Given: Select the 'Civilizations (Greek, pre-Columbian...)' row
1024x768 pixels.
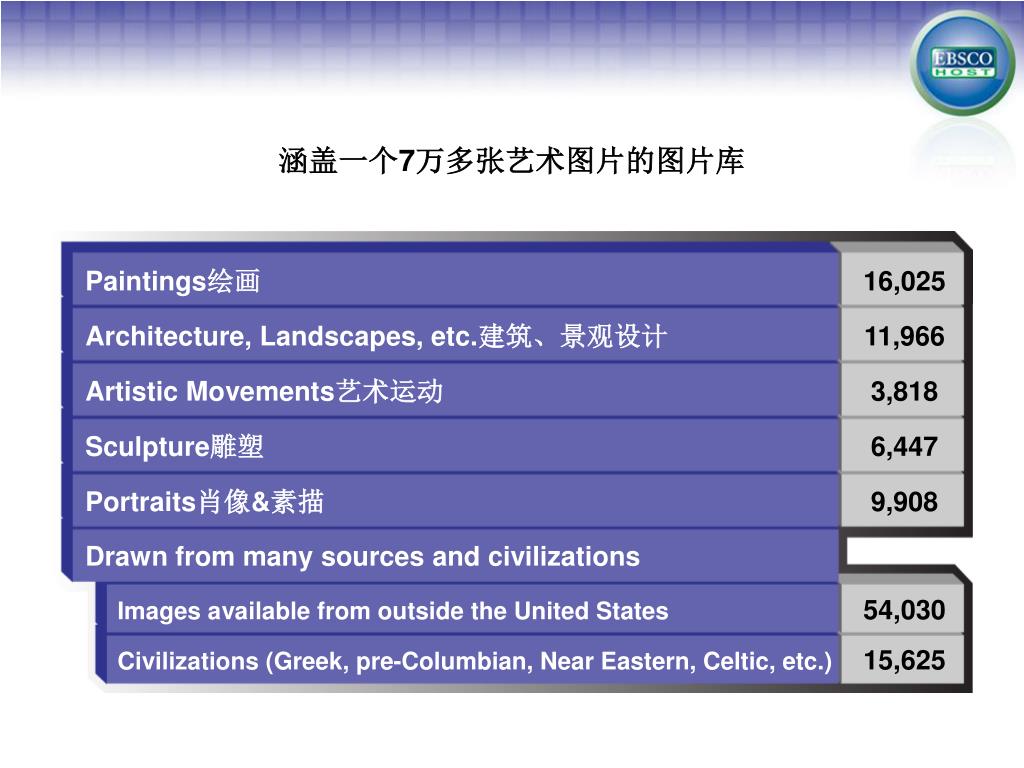Looking at the screenshot, I should (472, 661).
